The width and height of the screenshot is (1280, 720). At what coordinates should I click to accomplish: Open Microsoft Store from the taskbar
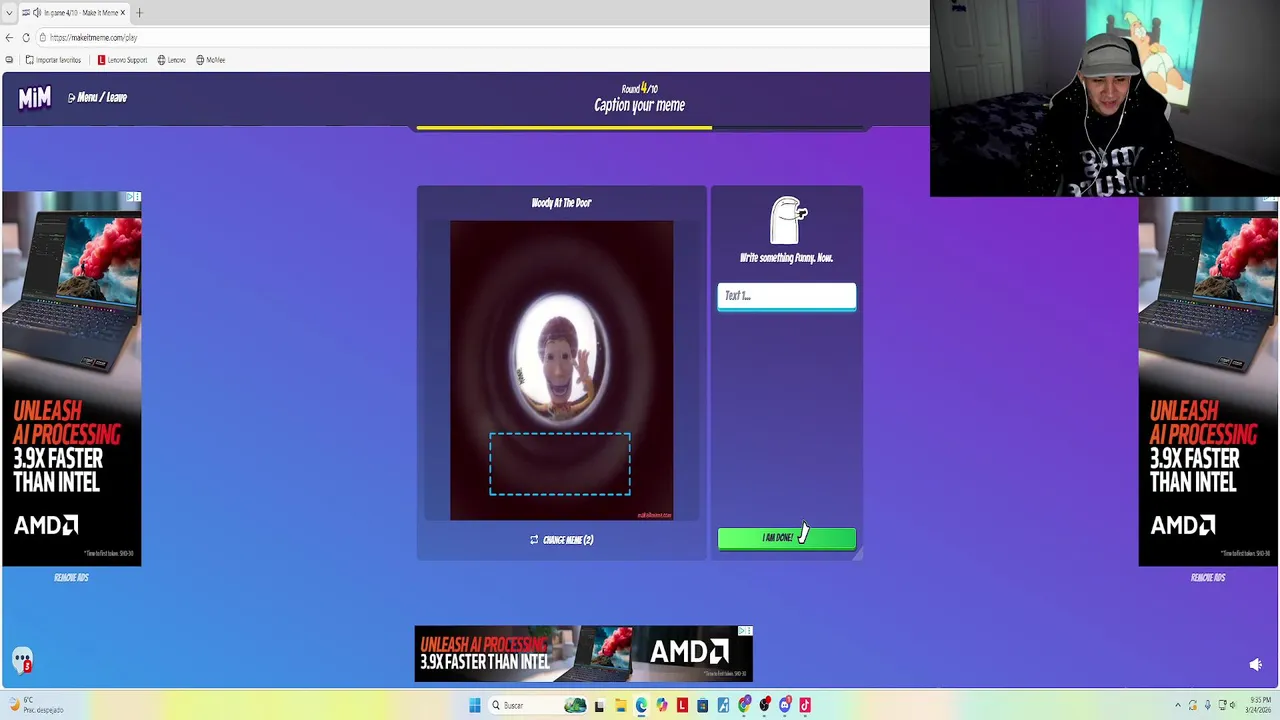[x=703, y=705]
